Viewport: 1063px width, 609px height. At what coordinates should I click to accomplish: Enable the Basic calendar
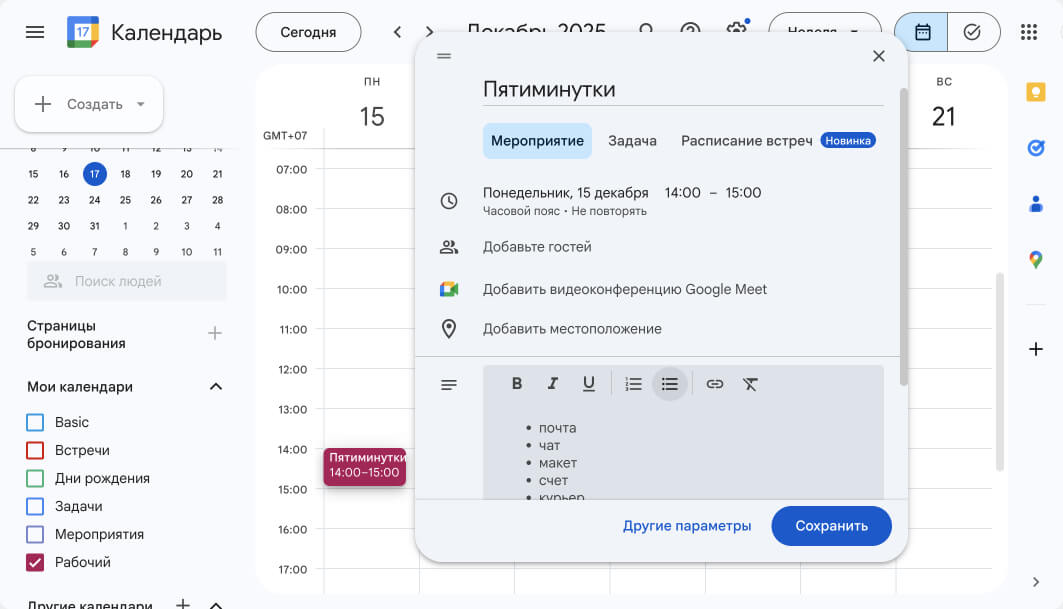(x=35, y=422)
